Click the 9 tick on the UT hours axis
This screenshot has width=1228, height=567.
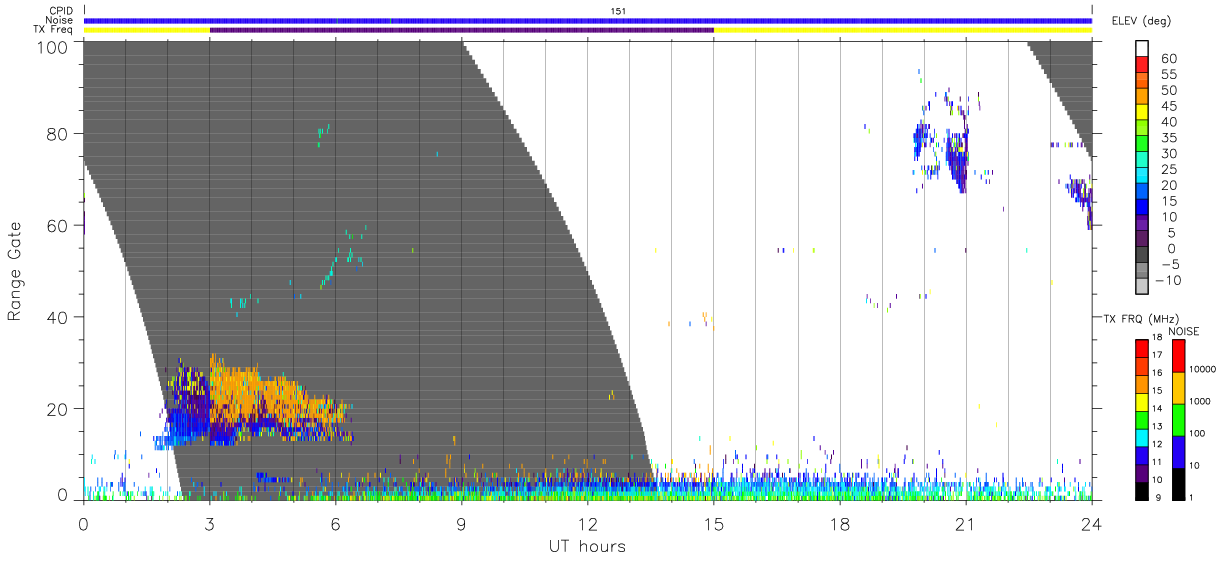coord(462,522)
